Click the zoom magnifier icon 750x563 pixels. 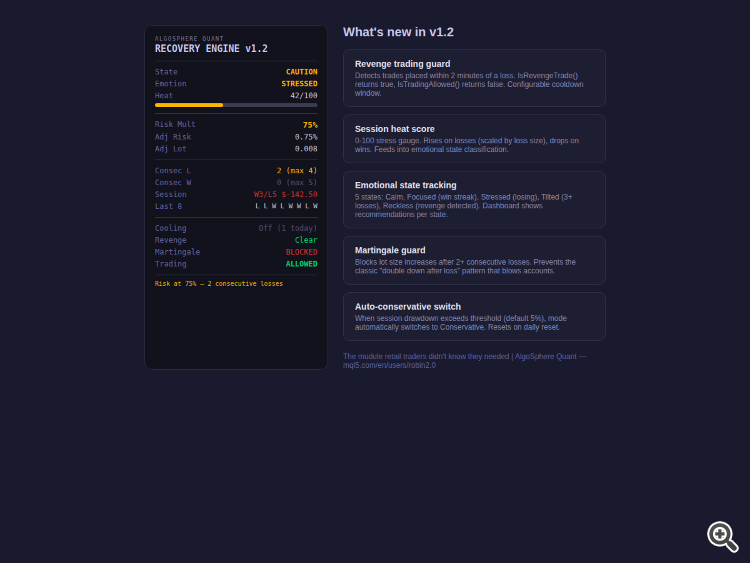tap(723, 537)
